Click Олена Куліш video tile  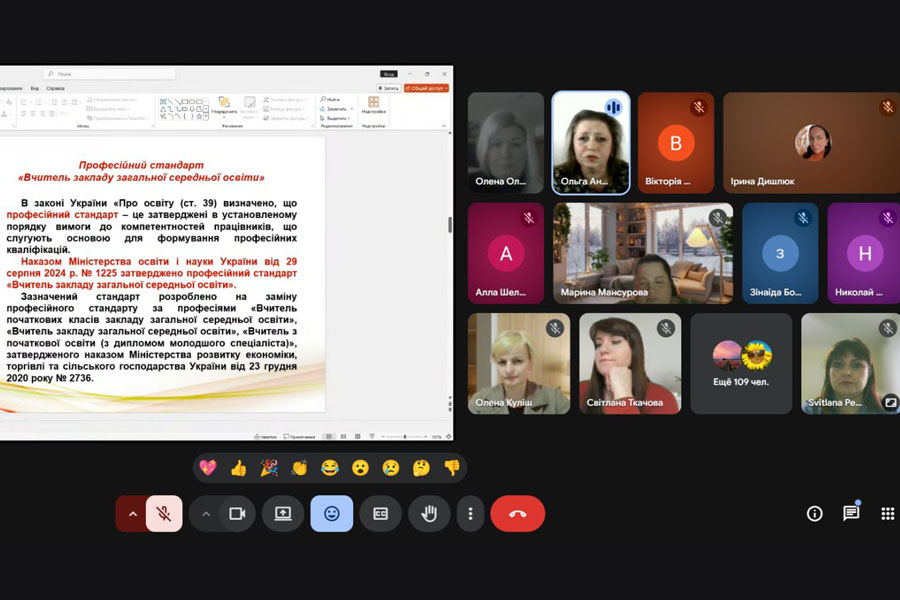tap(519, 363)
